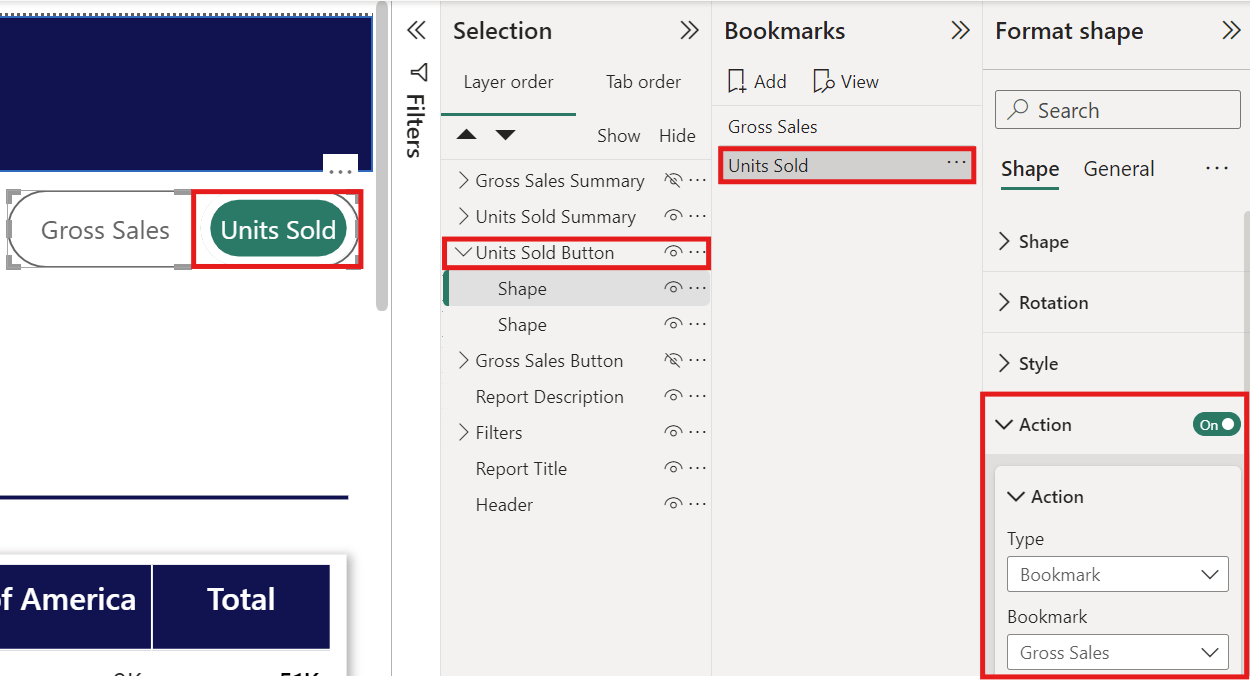The width and height of the screenshot is (1250, 680).
Task: Open Units Sold bookmark more options
Action: pos(956,163)
